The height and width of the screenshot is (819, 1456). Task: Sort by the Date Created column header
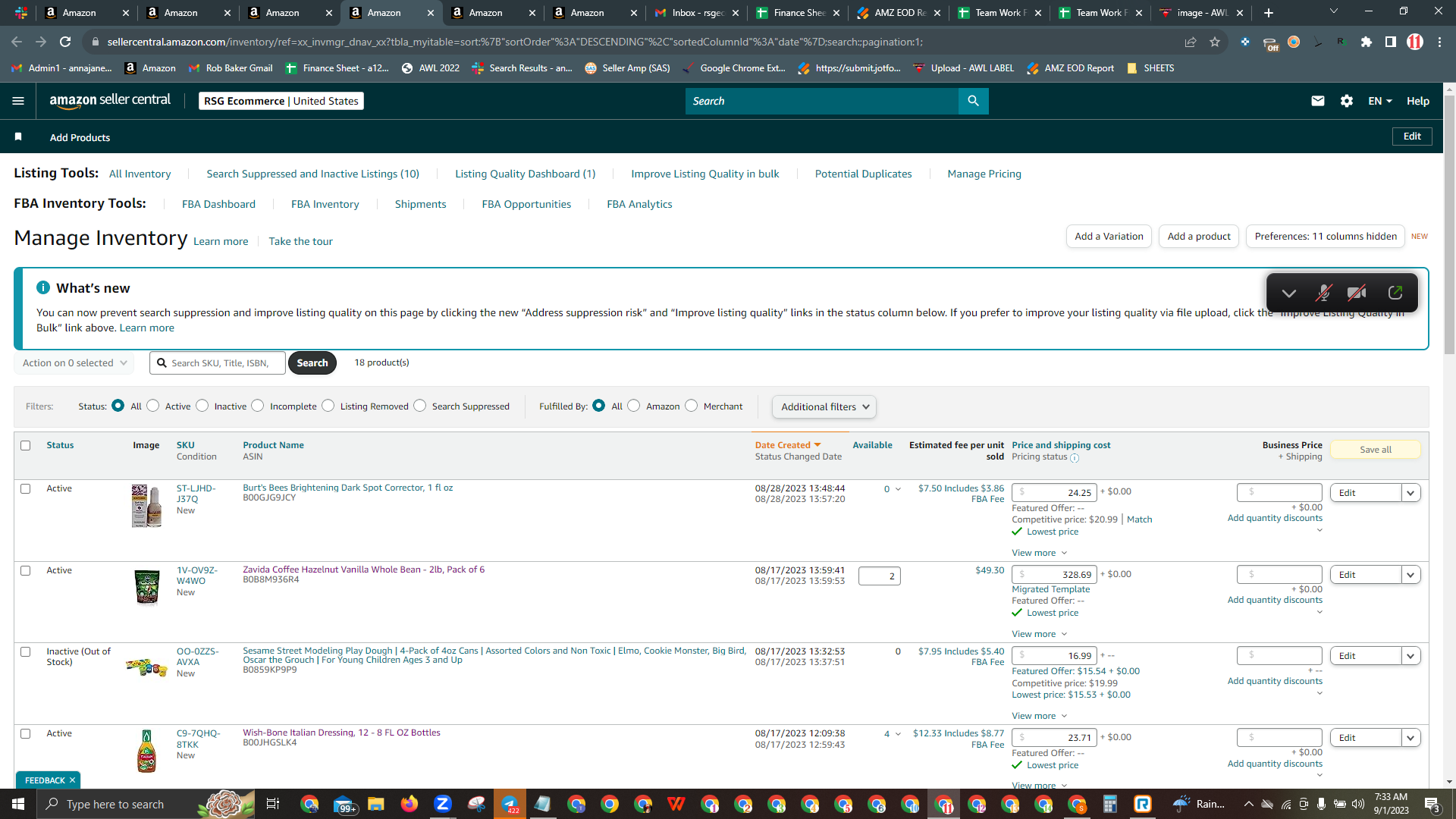pyautogui.click(x=788, y=445)
